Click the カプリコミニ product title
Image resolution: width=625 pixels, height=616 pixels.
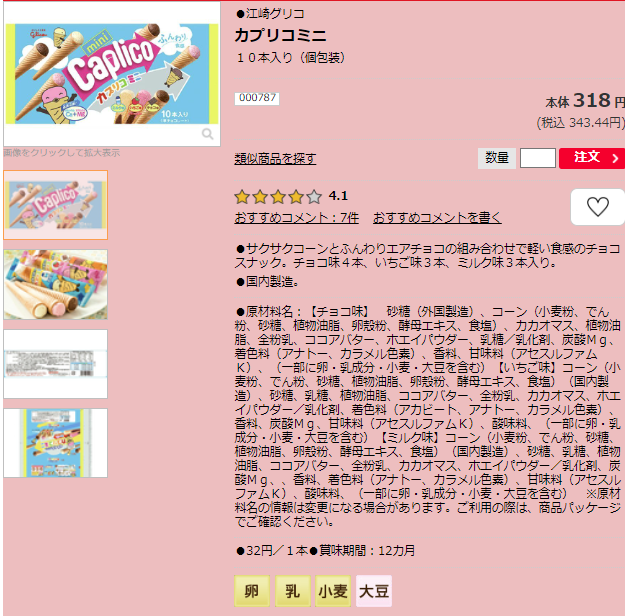coord(281,35)
